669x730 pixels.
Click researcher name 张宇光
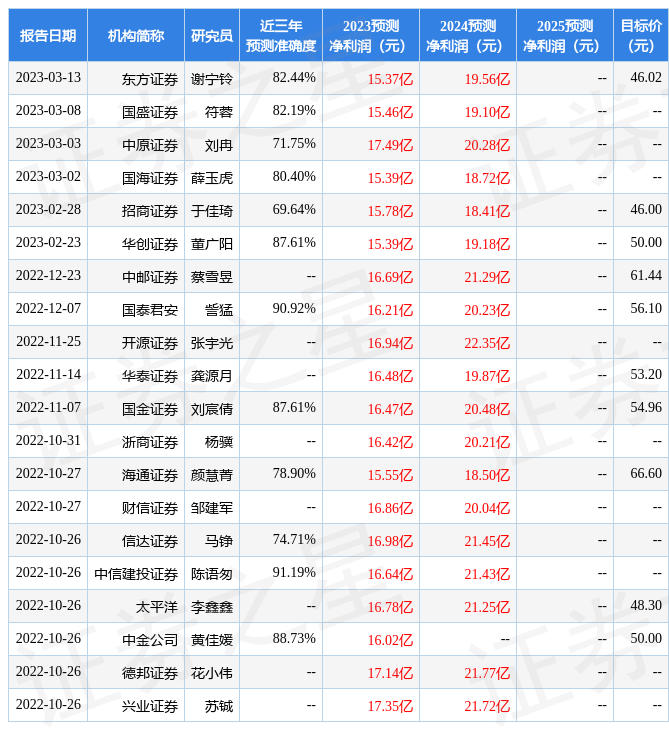212,343
